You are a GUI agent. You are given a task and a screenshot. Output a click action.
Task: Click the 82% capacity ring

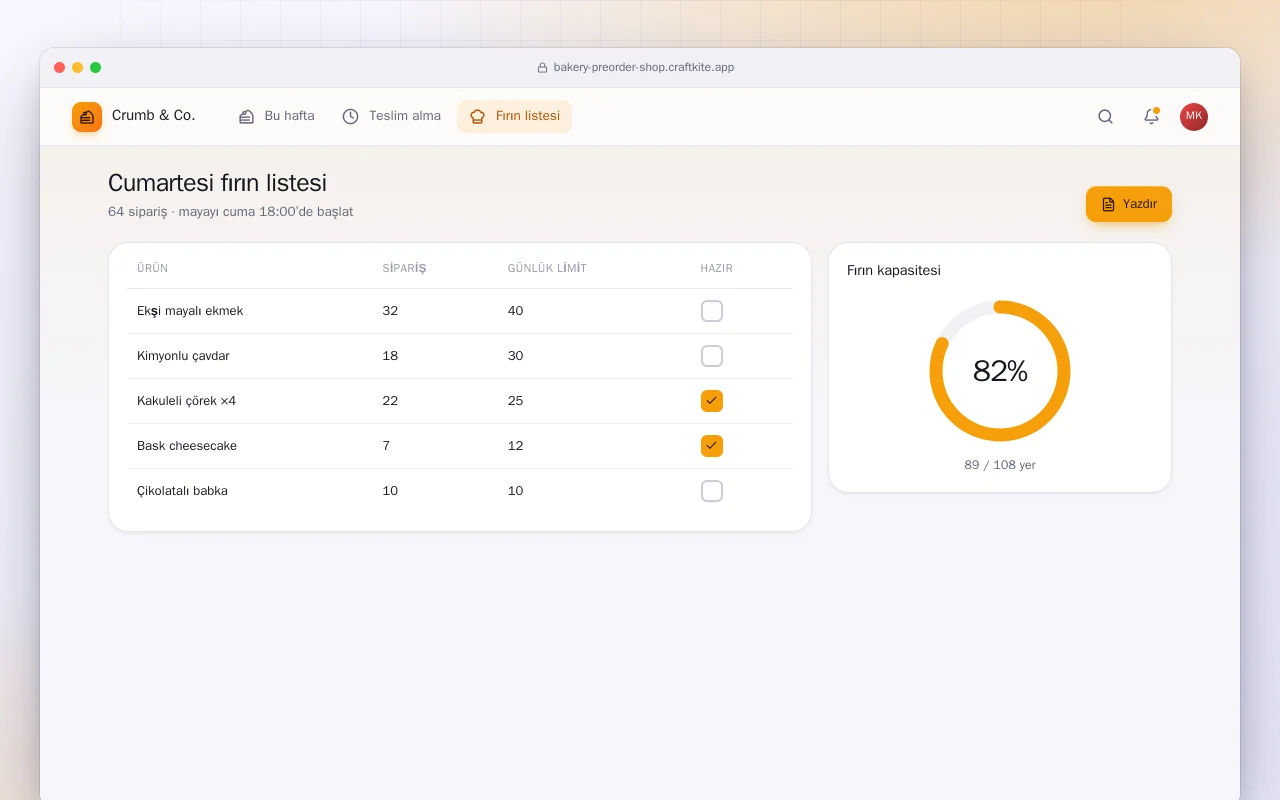click(1000, 371)
